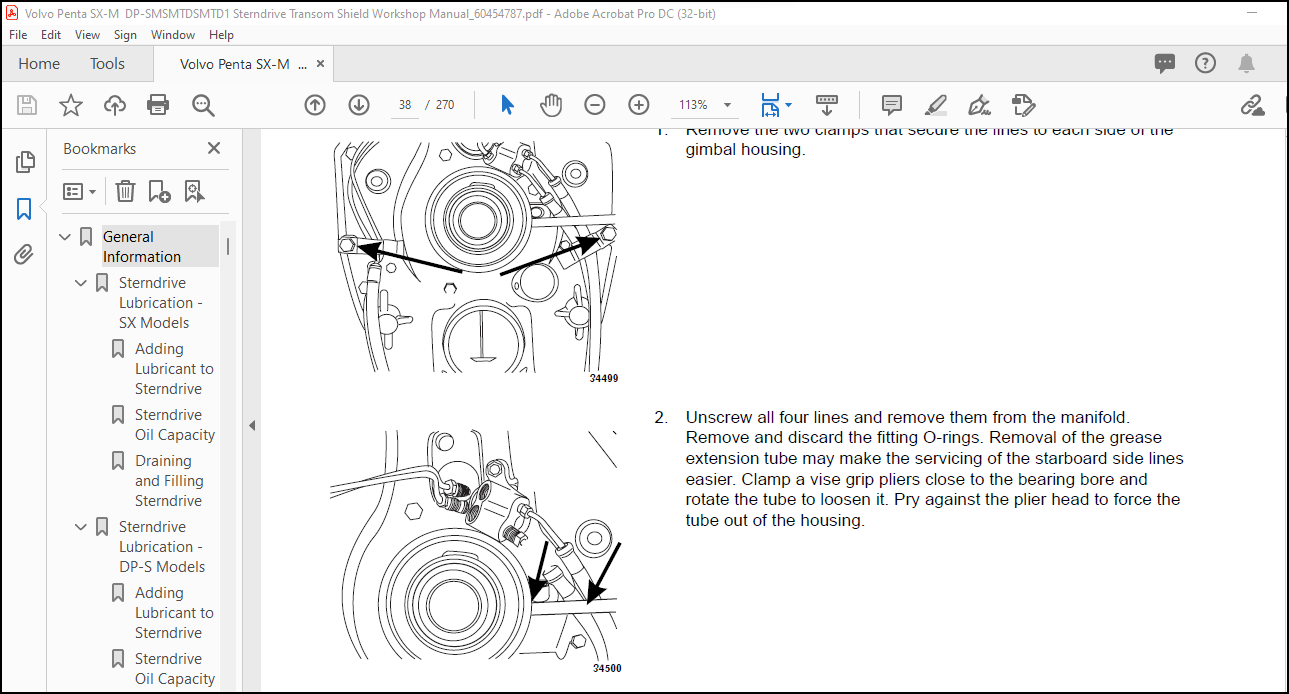
Task: Open the View menu
Action: 88,34
